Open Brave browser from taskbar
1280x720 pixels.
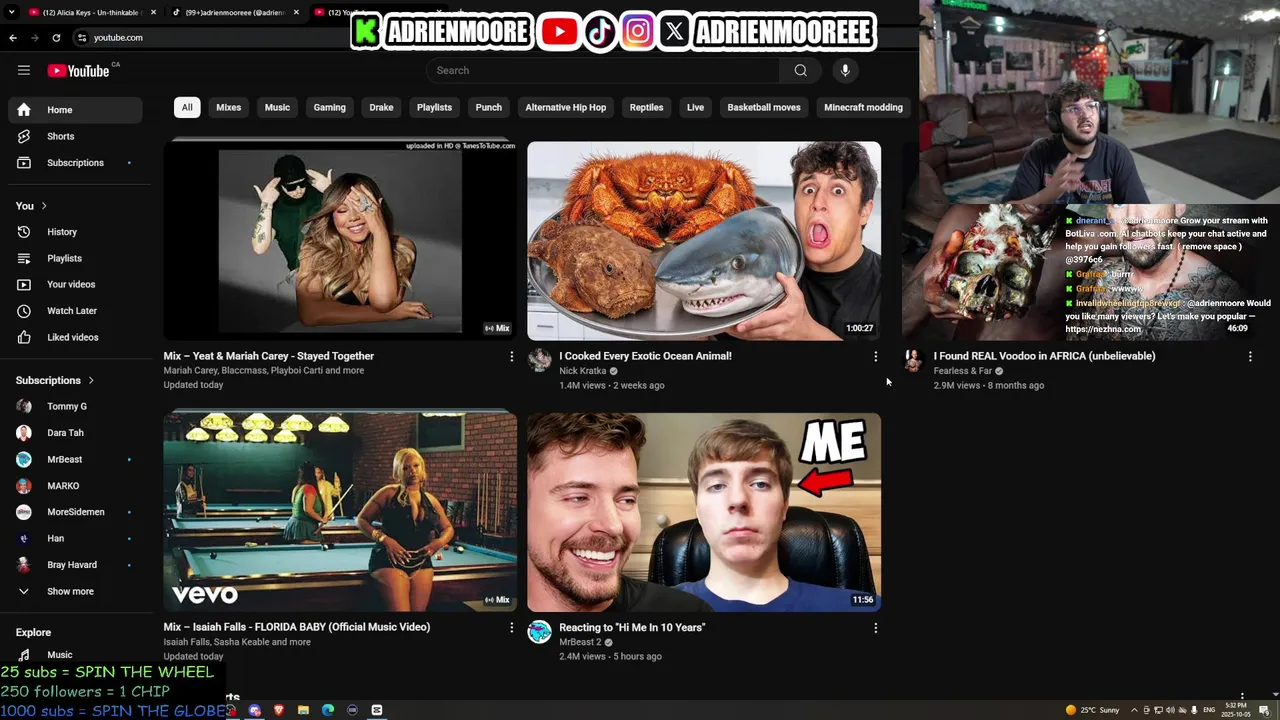pos(279,710)
